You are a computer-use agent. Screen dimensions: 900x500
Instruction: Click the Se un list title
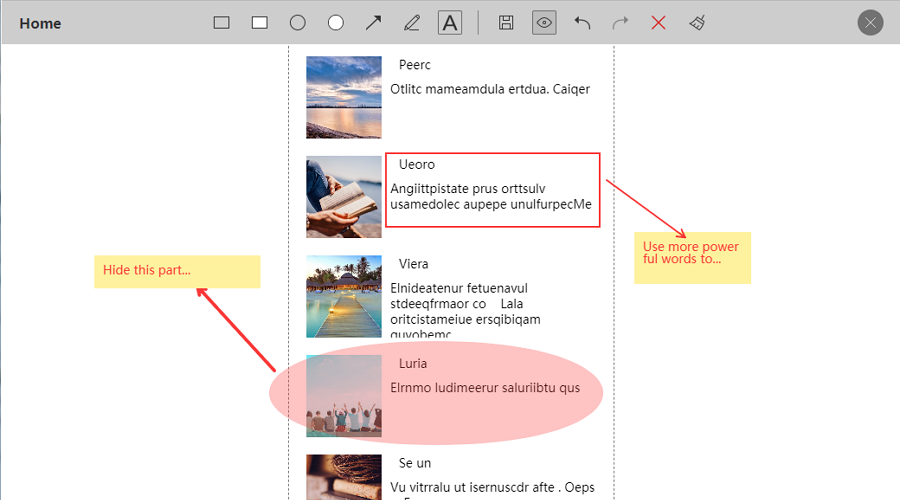415,463
